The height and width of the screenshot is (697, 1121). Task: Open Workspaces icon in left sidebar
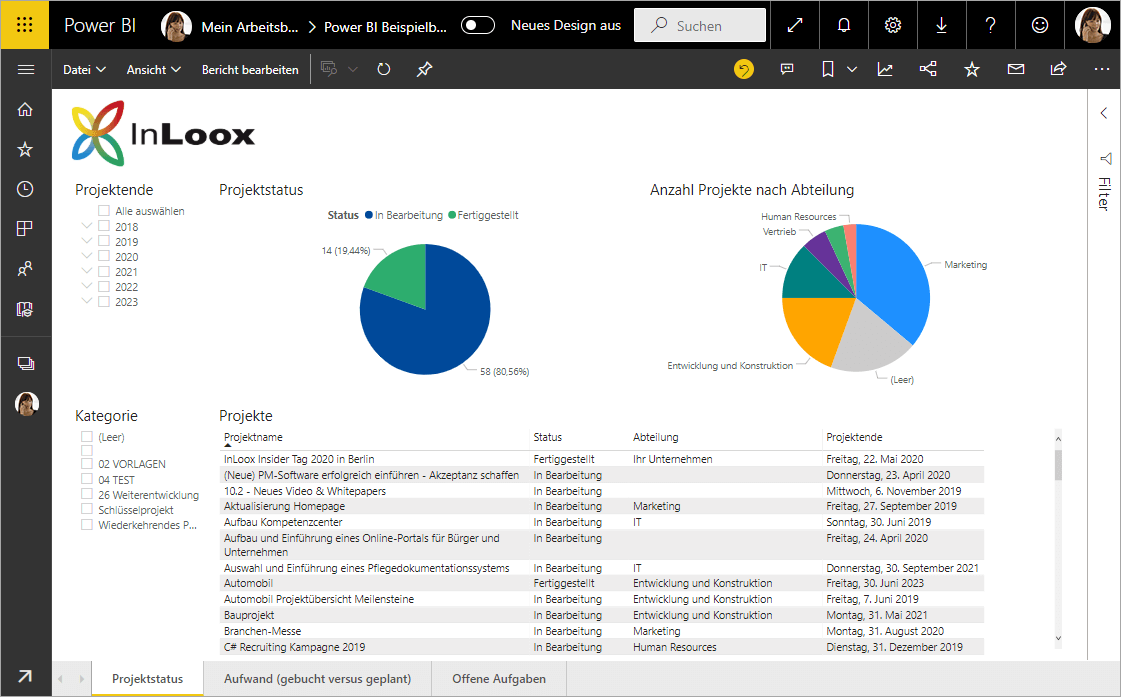click(x=26, y=363)
